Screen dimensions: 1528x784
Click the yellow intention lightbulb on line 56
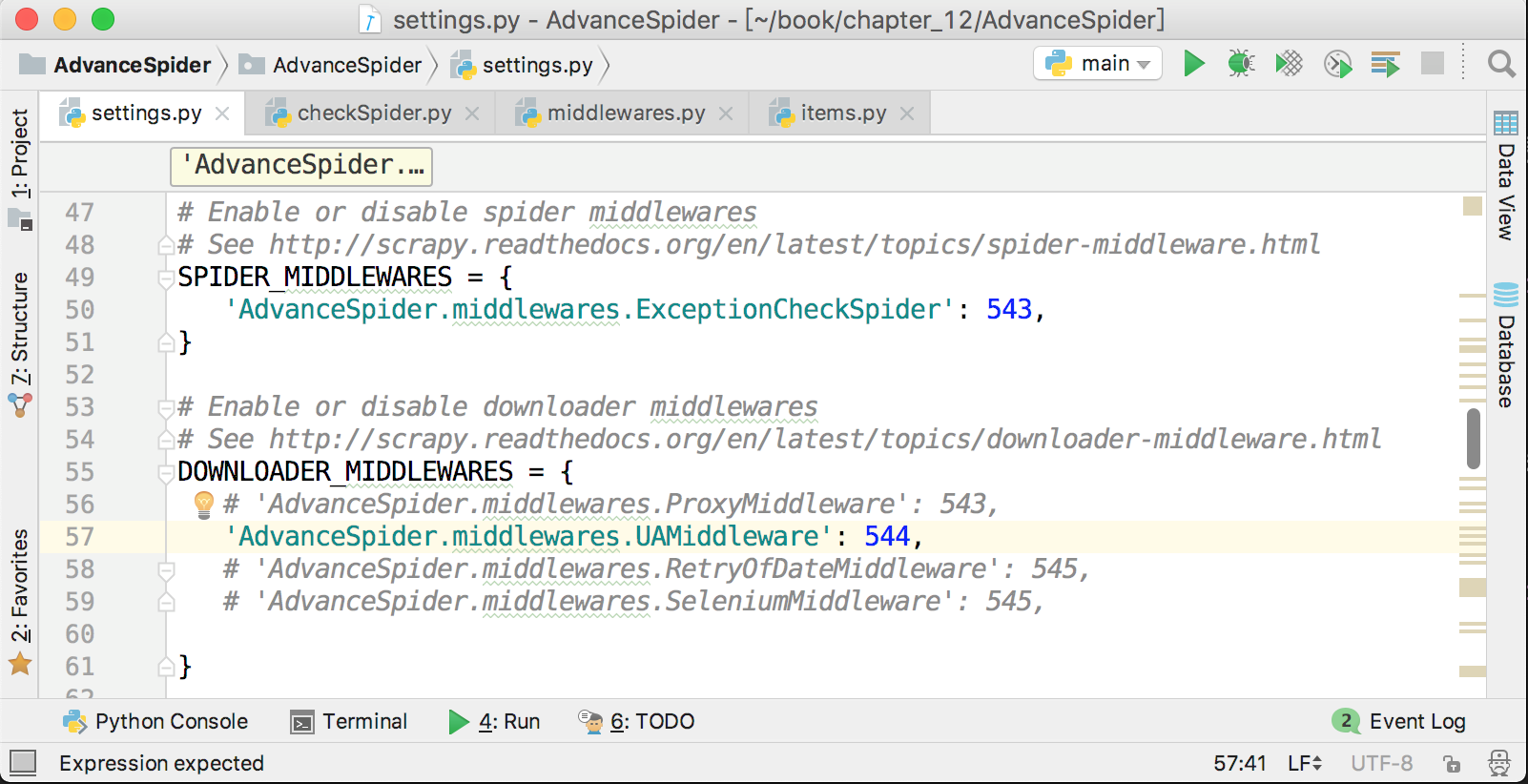[x=203, y=504]
